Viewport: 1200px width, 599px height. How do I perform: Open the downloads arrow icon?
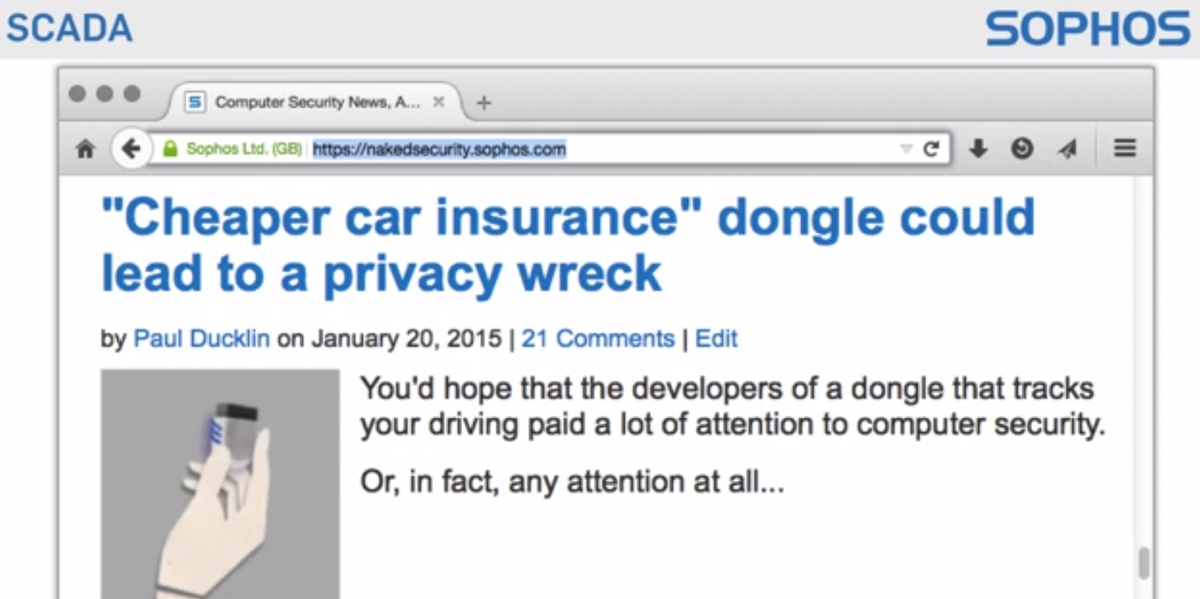(978, 149)
